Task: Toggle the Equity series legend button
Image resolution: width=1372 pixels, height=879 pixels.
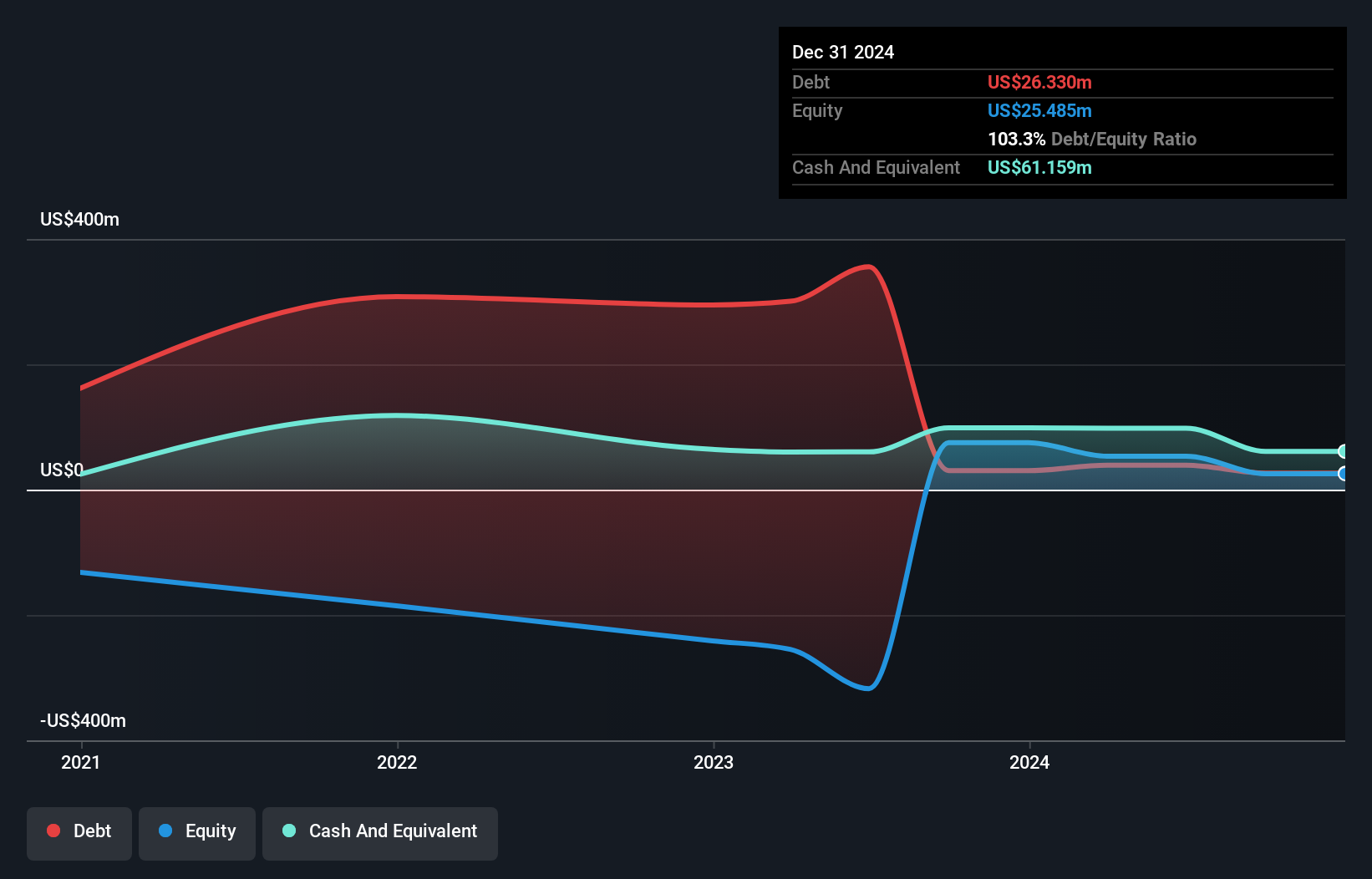Action: pos(197,833)
